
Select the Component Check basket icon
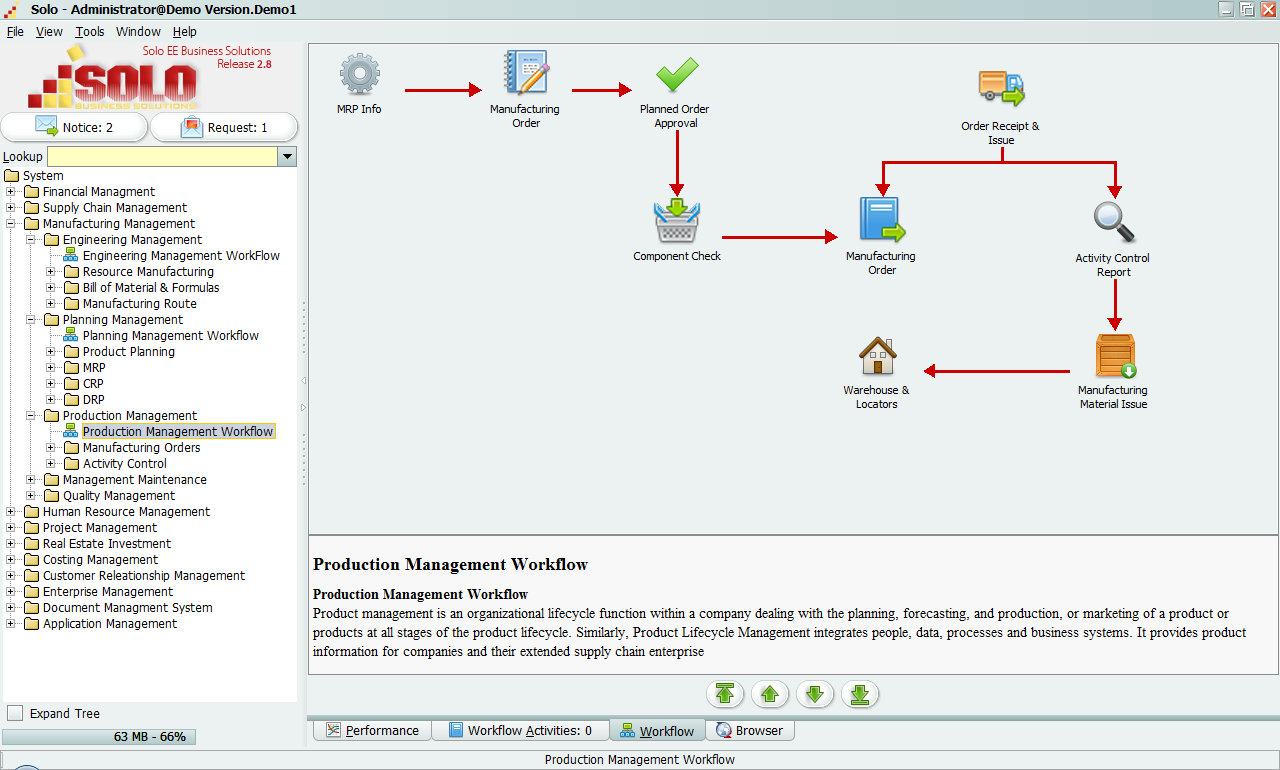(677, 222)
